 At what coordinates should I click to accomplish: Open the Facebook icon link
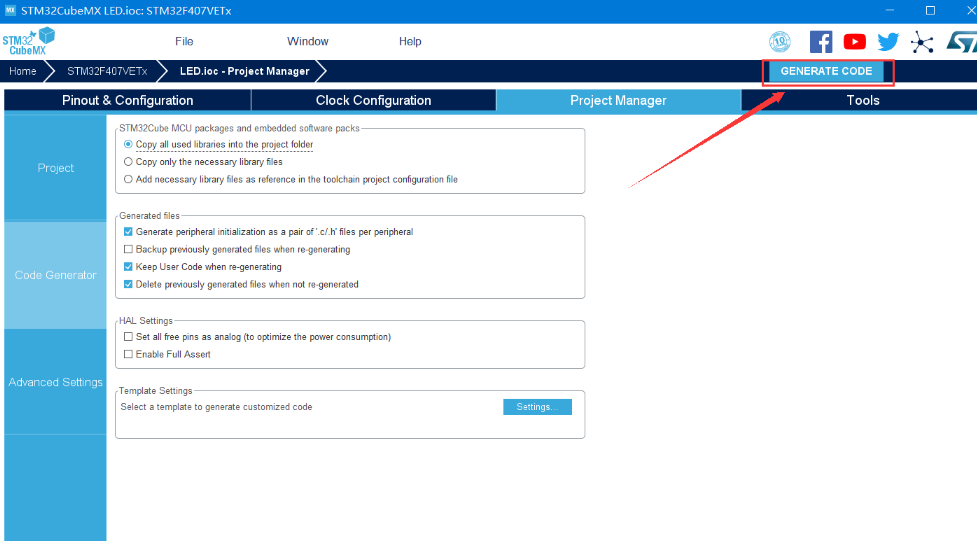(x=821, y=42)
